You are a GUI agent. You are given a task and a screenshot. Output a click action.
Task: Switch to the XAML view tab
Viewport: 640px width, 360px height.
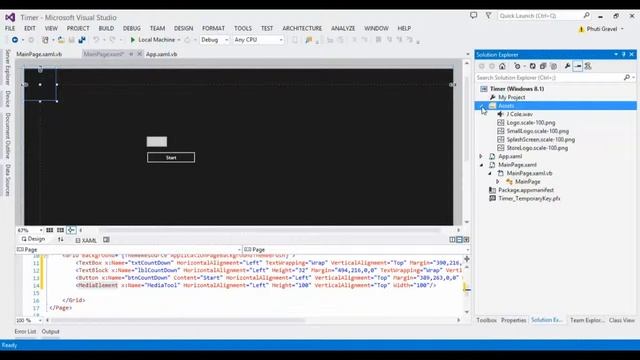pyautogui.click(x=86, y=240)
